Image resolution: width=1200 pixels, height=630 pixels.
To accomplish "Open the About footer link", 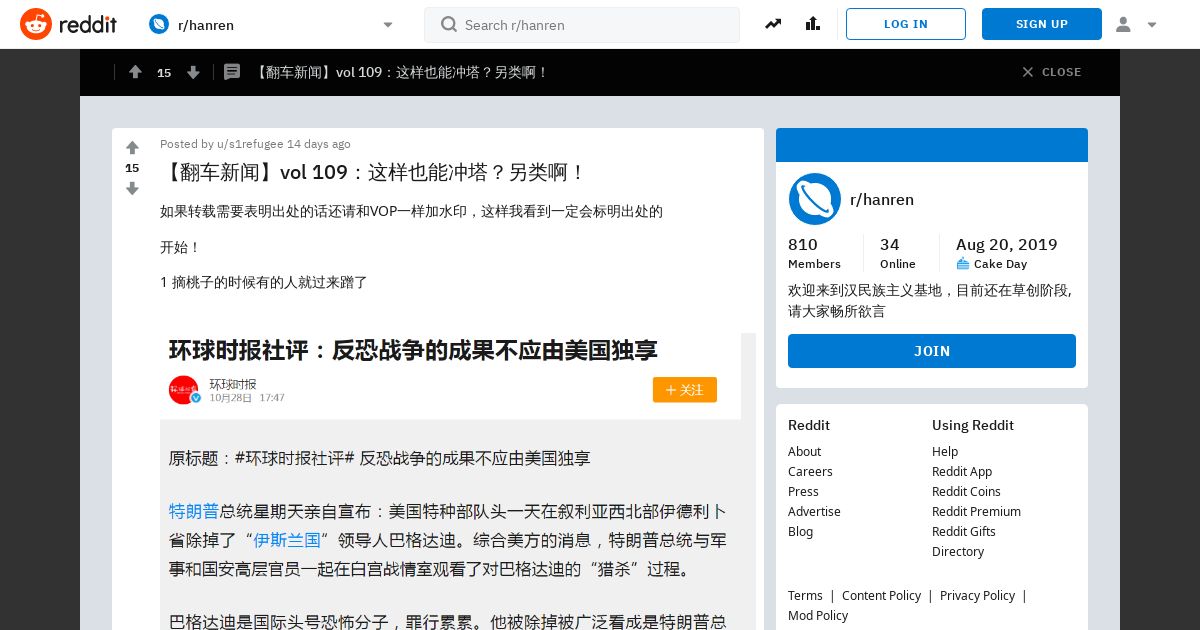I will pos(804,451).
